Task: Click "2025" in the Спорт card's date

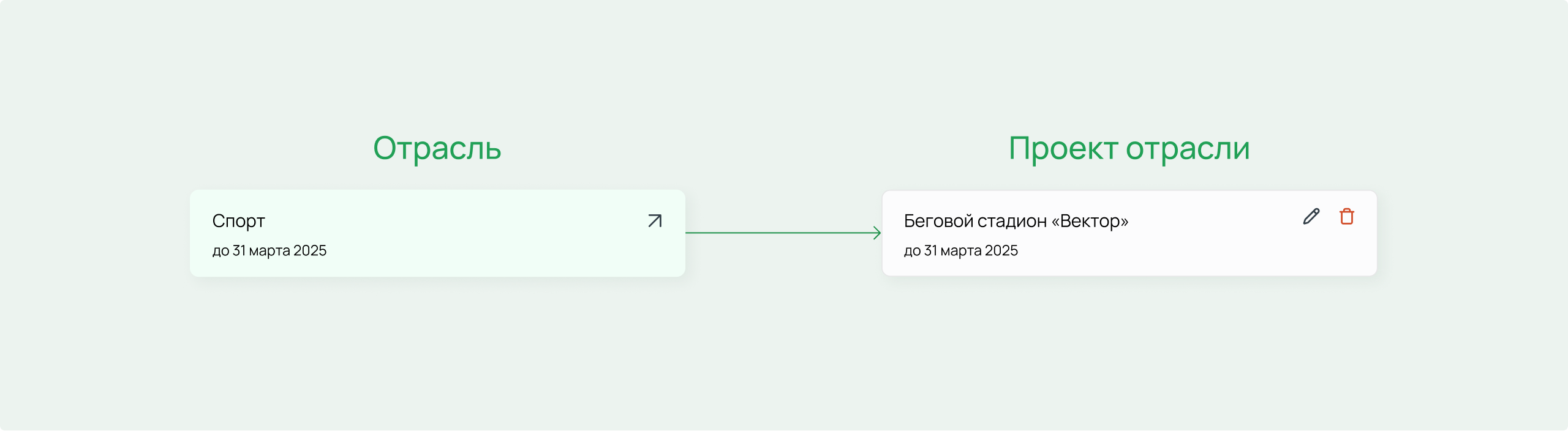Action: 310,250
